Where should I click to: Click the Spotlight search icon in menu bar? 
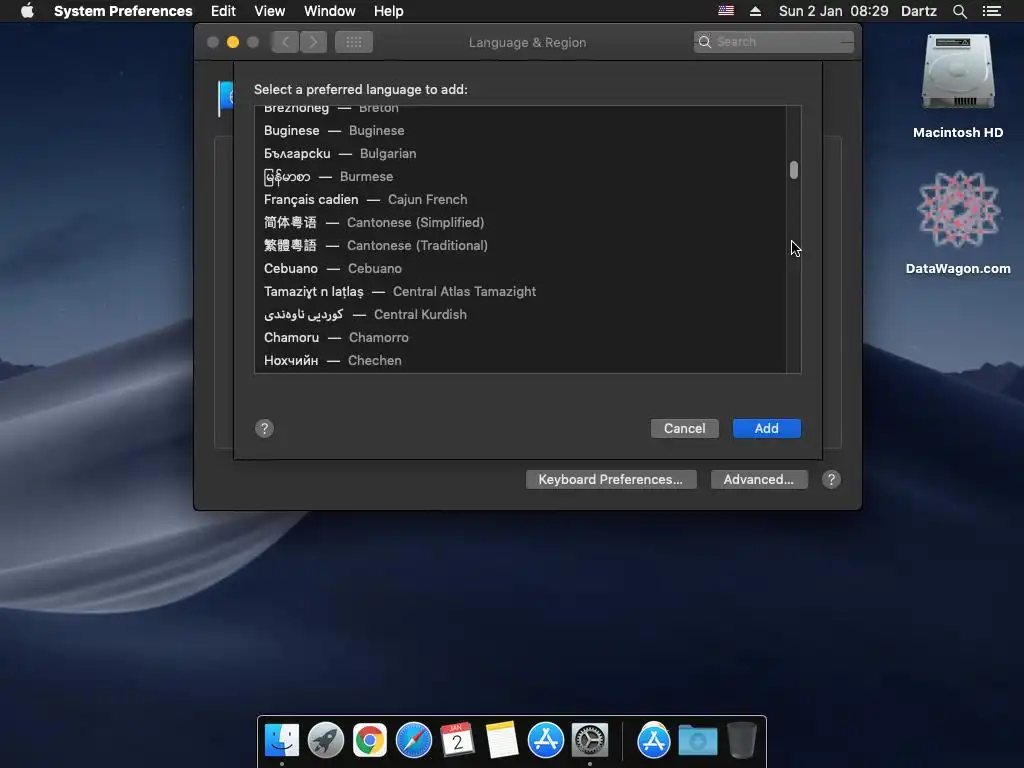959,11
